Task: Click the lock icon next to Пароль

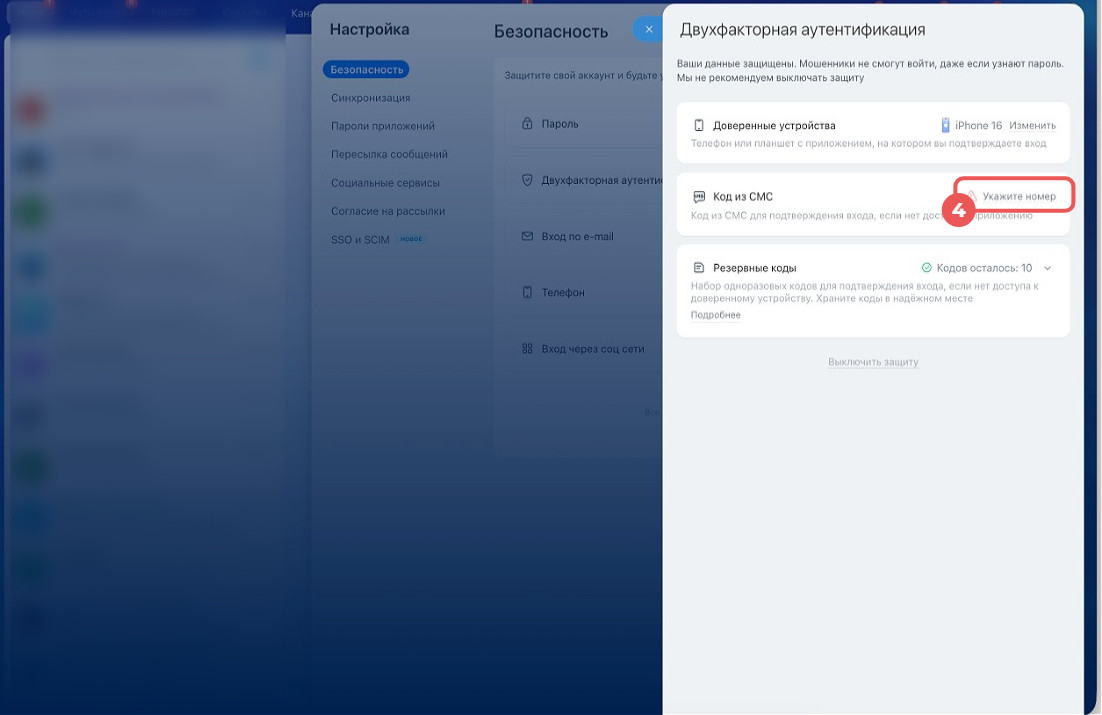Action: [527, 124]
